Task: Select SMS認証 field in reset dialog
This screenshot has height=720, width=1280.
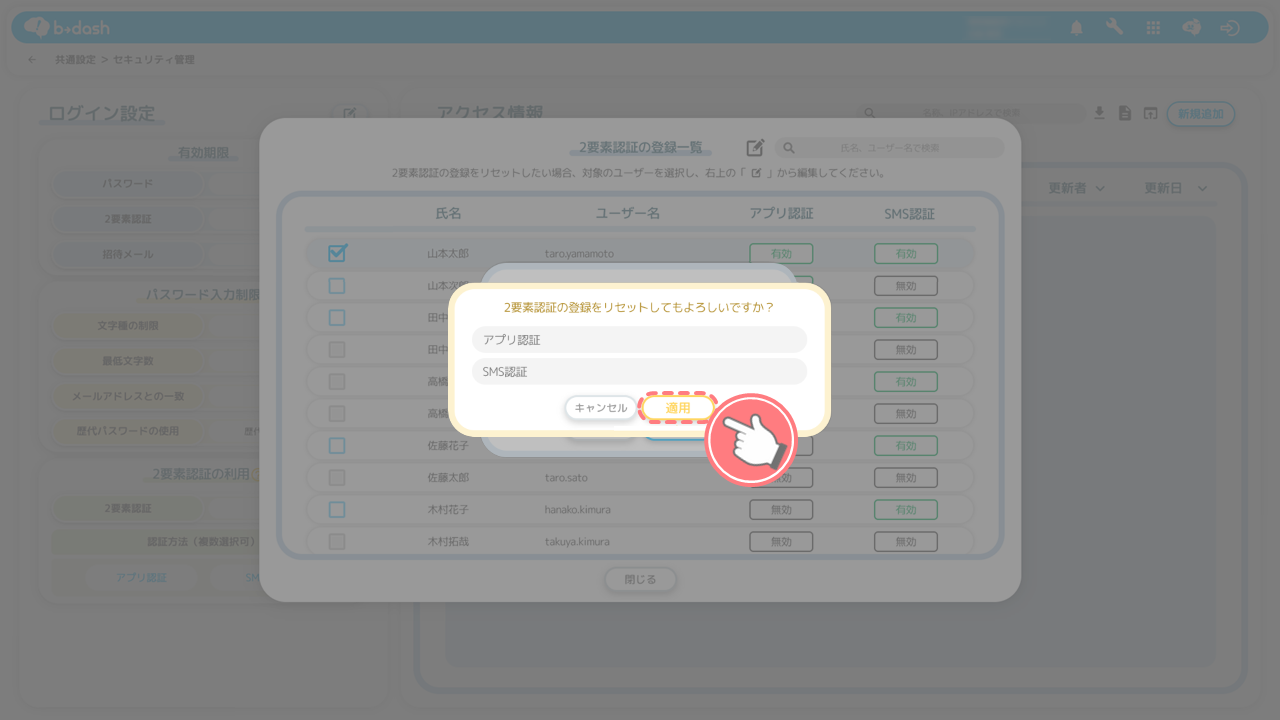Action: point(639,372)
